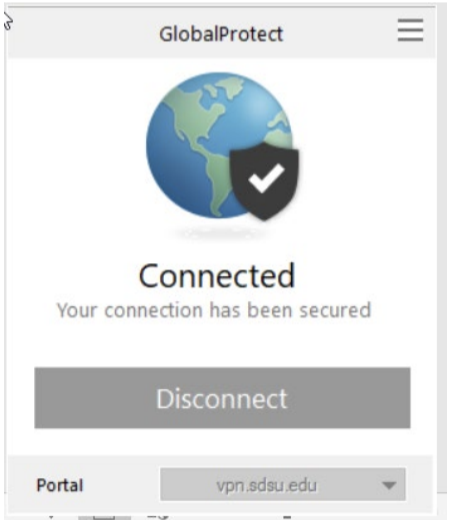
Task: Click the Disconnect button
Action: pyautogui.click(x=222, y=398)
